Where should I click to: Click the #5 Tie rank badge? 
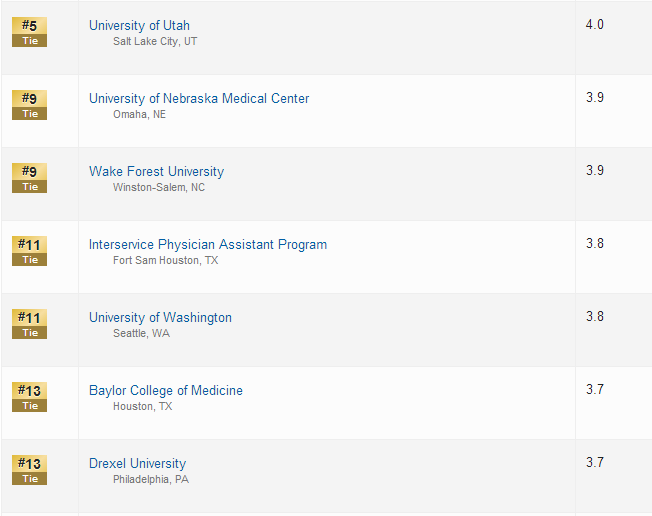click(30, 32)
